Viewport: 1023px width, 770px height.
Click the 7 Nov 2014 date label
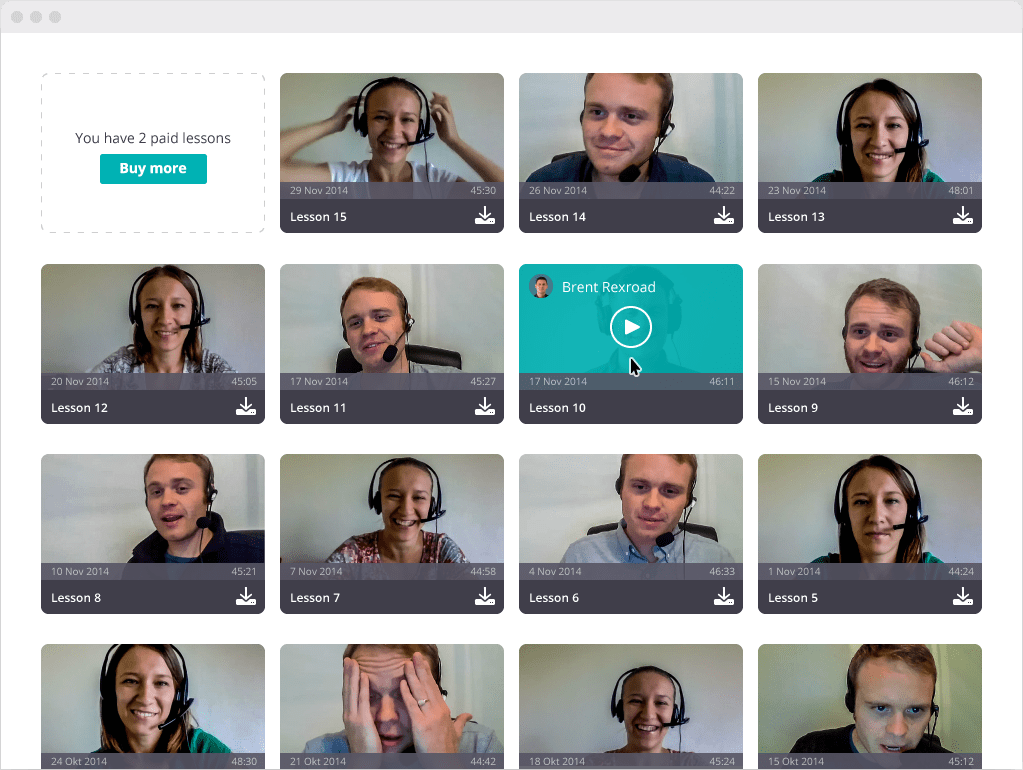tap(316, 572)
